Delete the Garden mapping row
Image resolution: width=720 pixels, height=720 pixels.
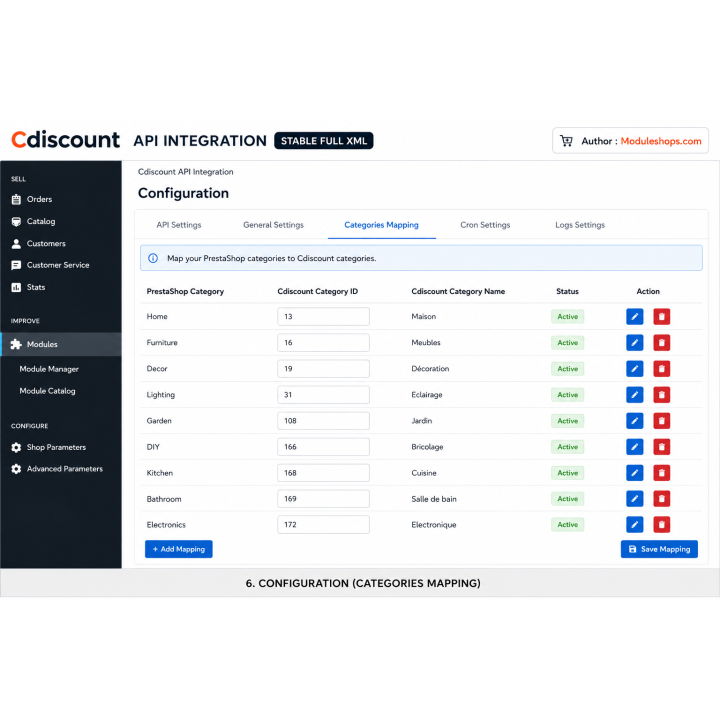(x=661, y=421)
